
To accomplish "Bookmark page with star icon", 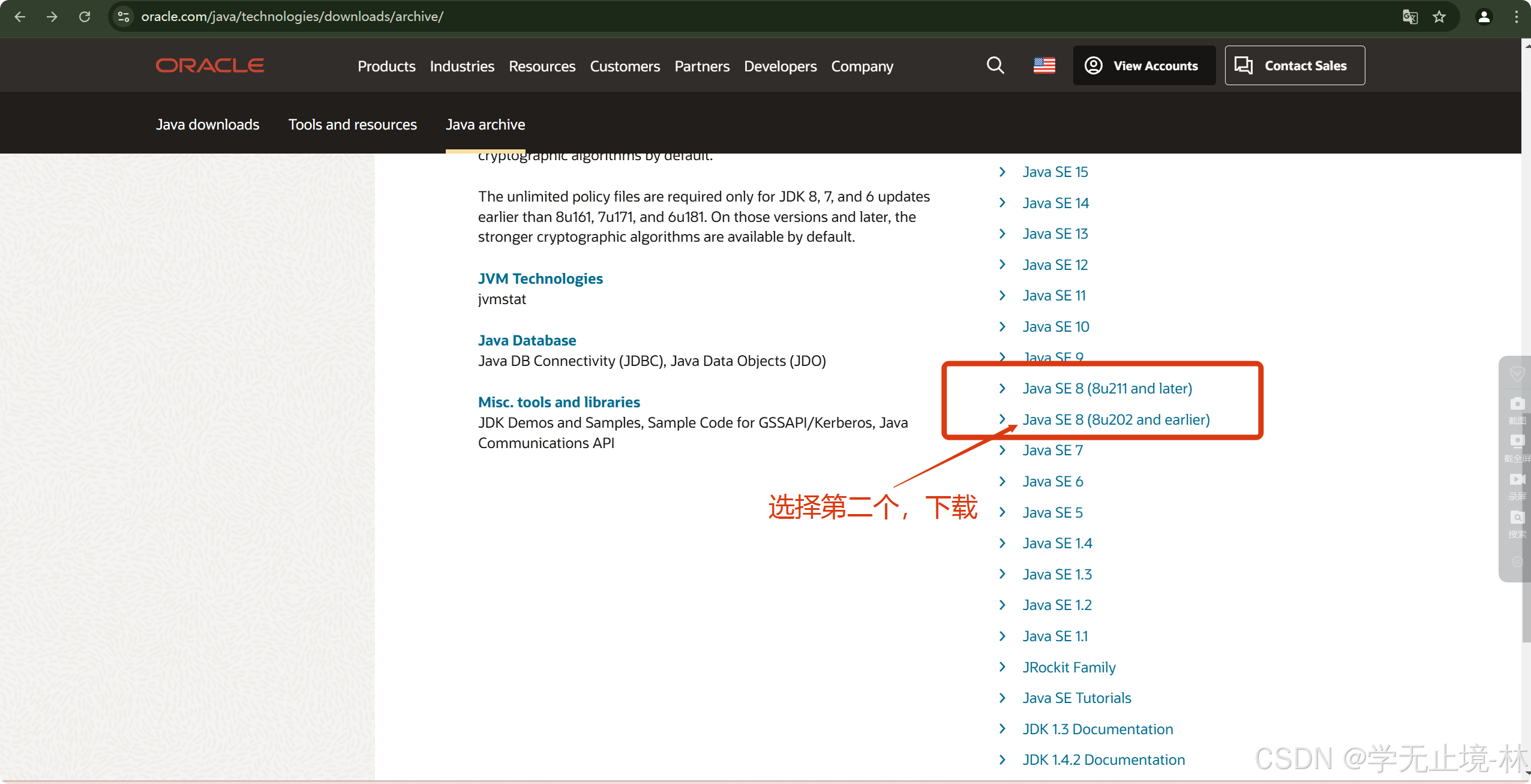I will [x=1439, y=17].
